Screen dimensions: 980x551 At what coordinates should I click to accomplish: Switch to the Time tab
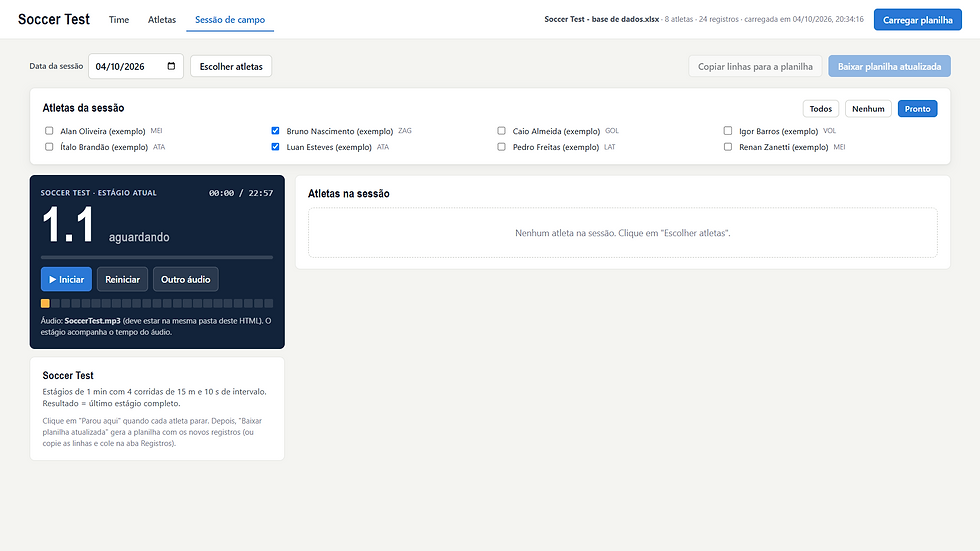point(119,19)
